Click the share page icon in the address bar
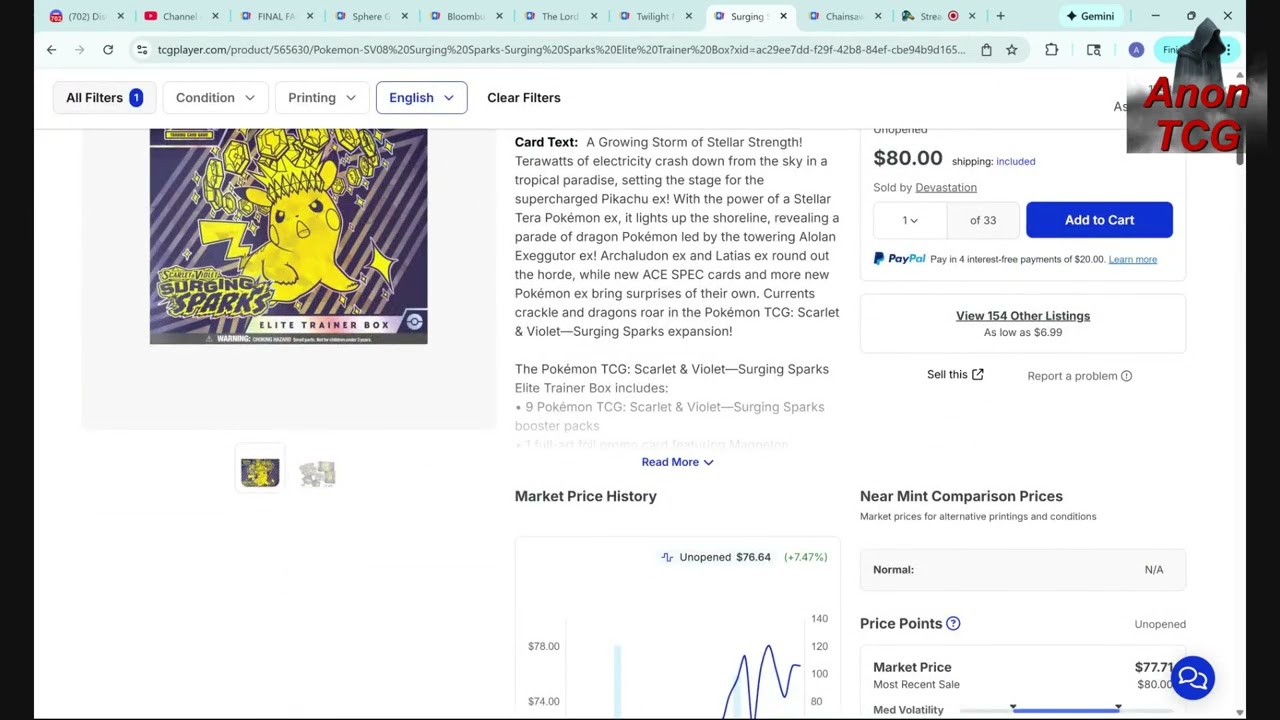 [986, 49]
